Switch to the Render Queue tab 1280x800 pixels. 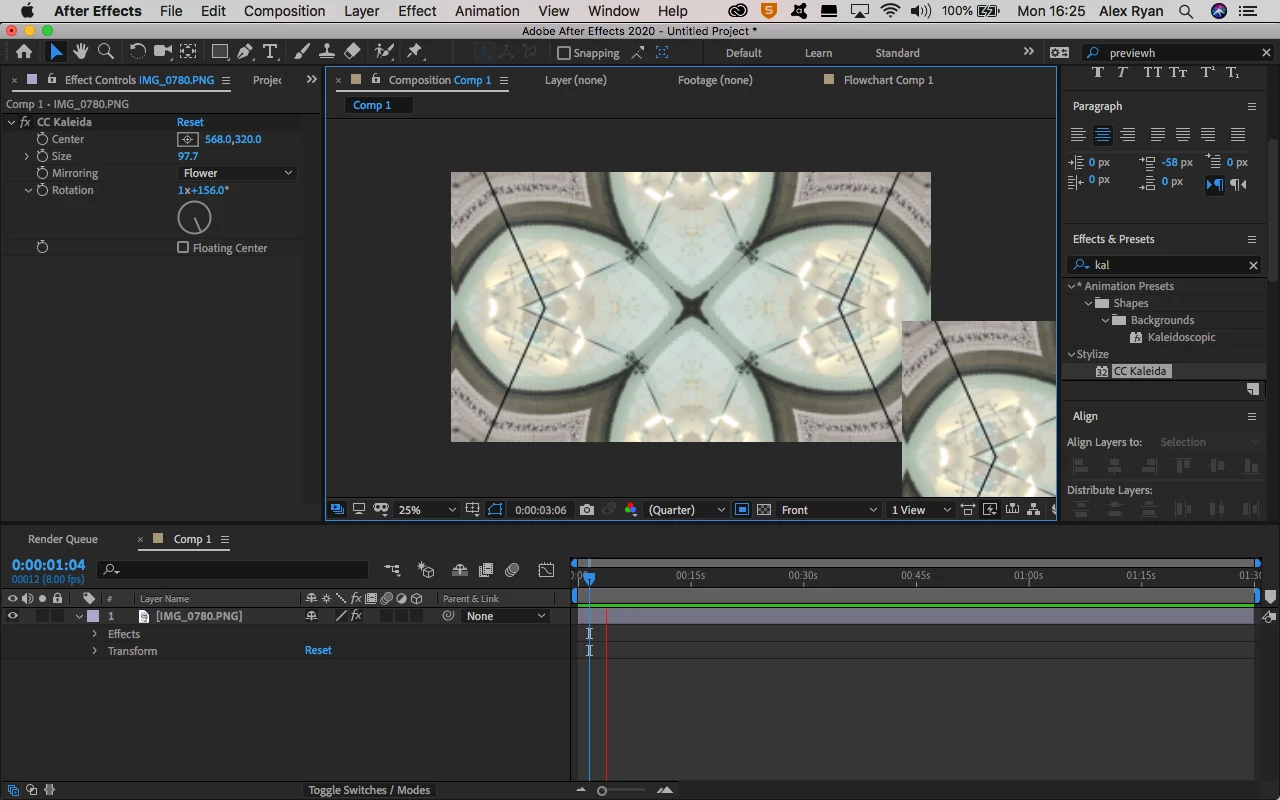click(63, 539)
